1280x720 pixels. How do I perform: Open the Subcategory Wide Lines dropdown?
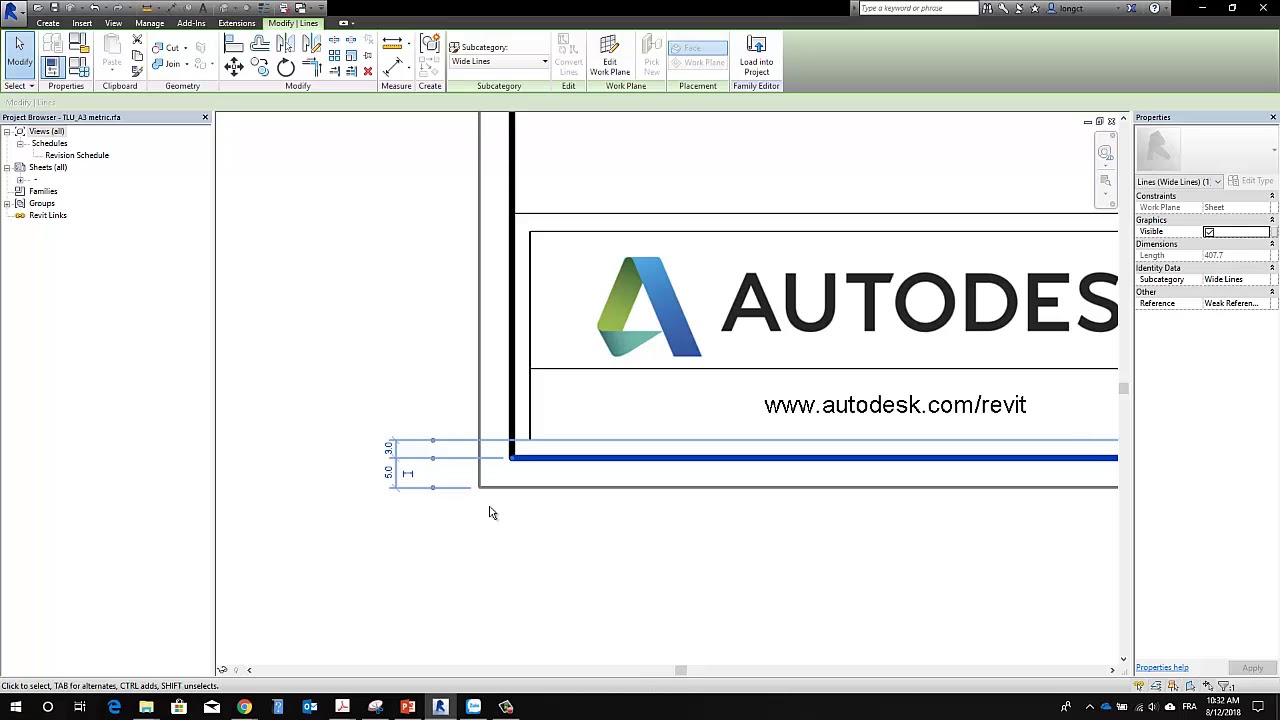click(x=499, y=62)
